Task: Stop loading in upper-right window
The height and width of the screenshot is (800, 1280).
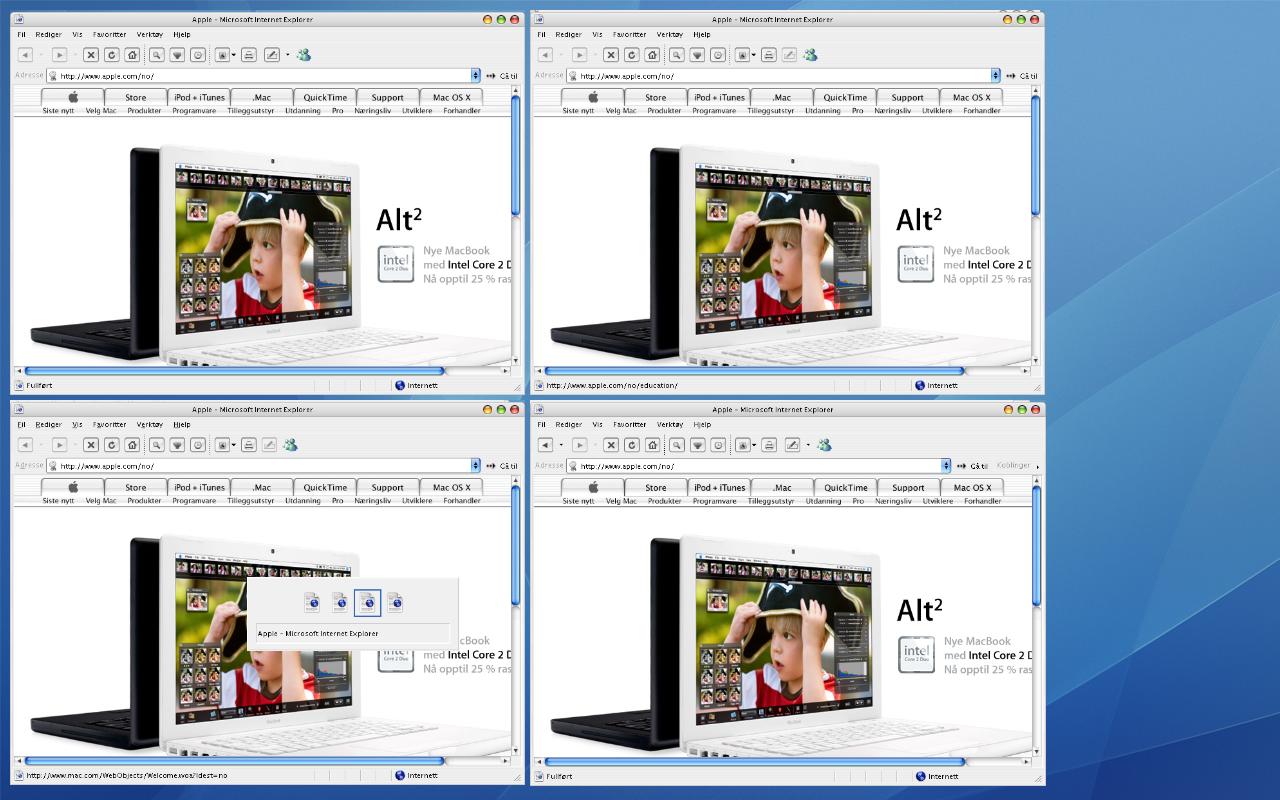Action: click(x=611, y=55)
